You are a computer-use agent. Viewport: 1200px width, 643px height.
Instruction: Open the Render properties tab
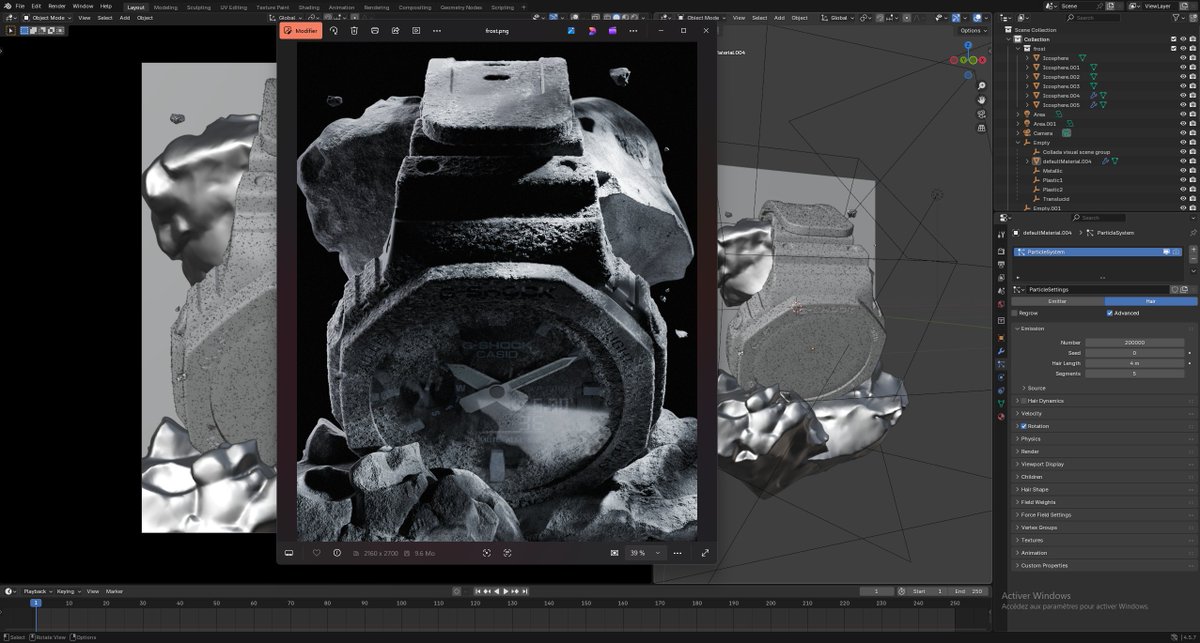click(x=1001, y=251)
